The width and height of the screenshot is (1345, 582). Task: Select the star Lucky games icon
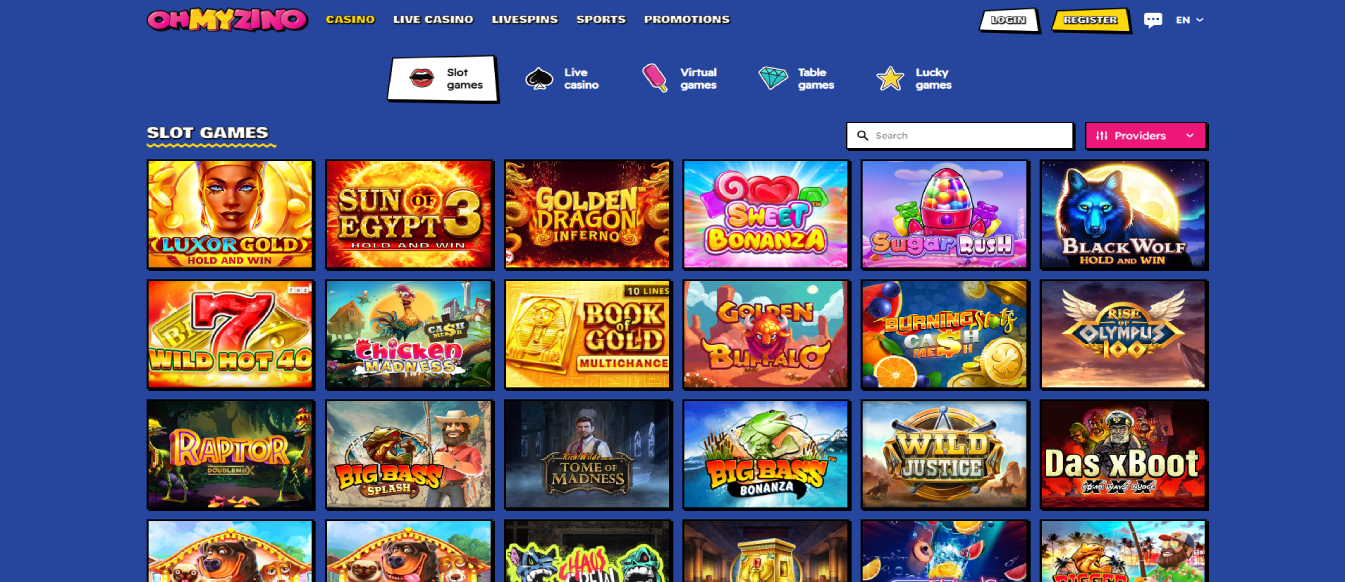(890, 79)
